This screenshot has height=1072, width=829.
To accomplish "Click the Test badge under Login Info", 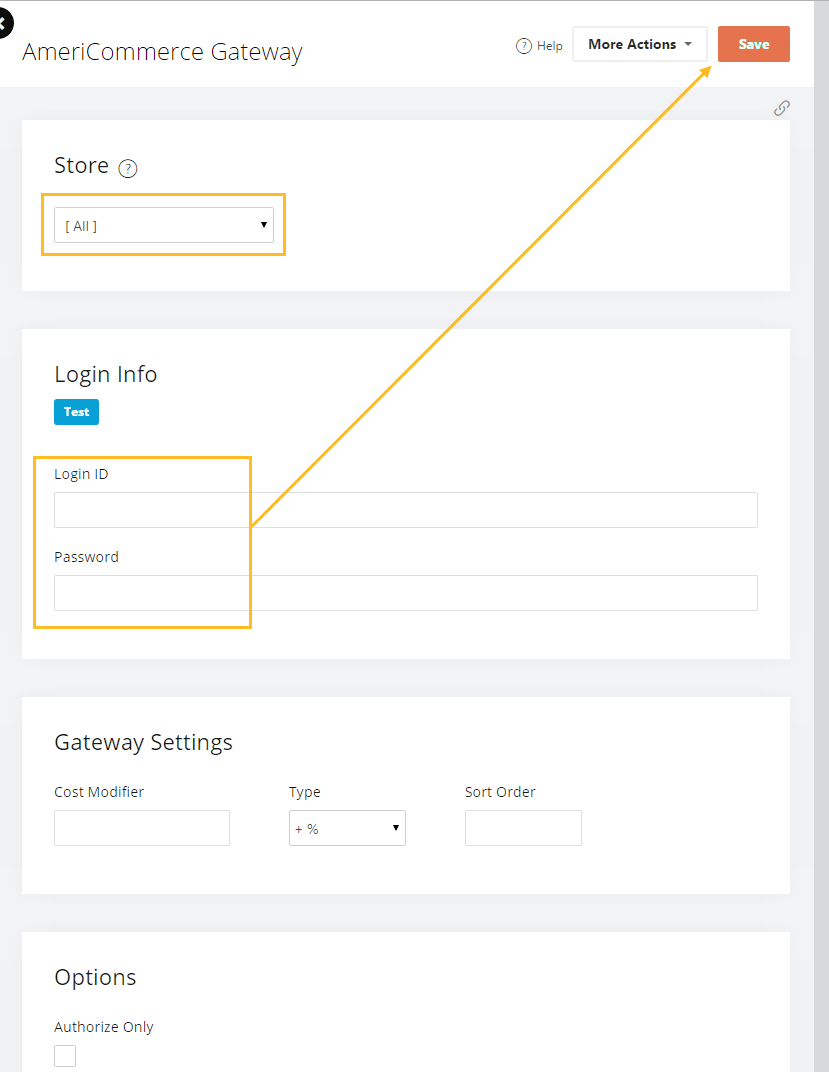I will click(76, 411).
